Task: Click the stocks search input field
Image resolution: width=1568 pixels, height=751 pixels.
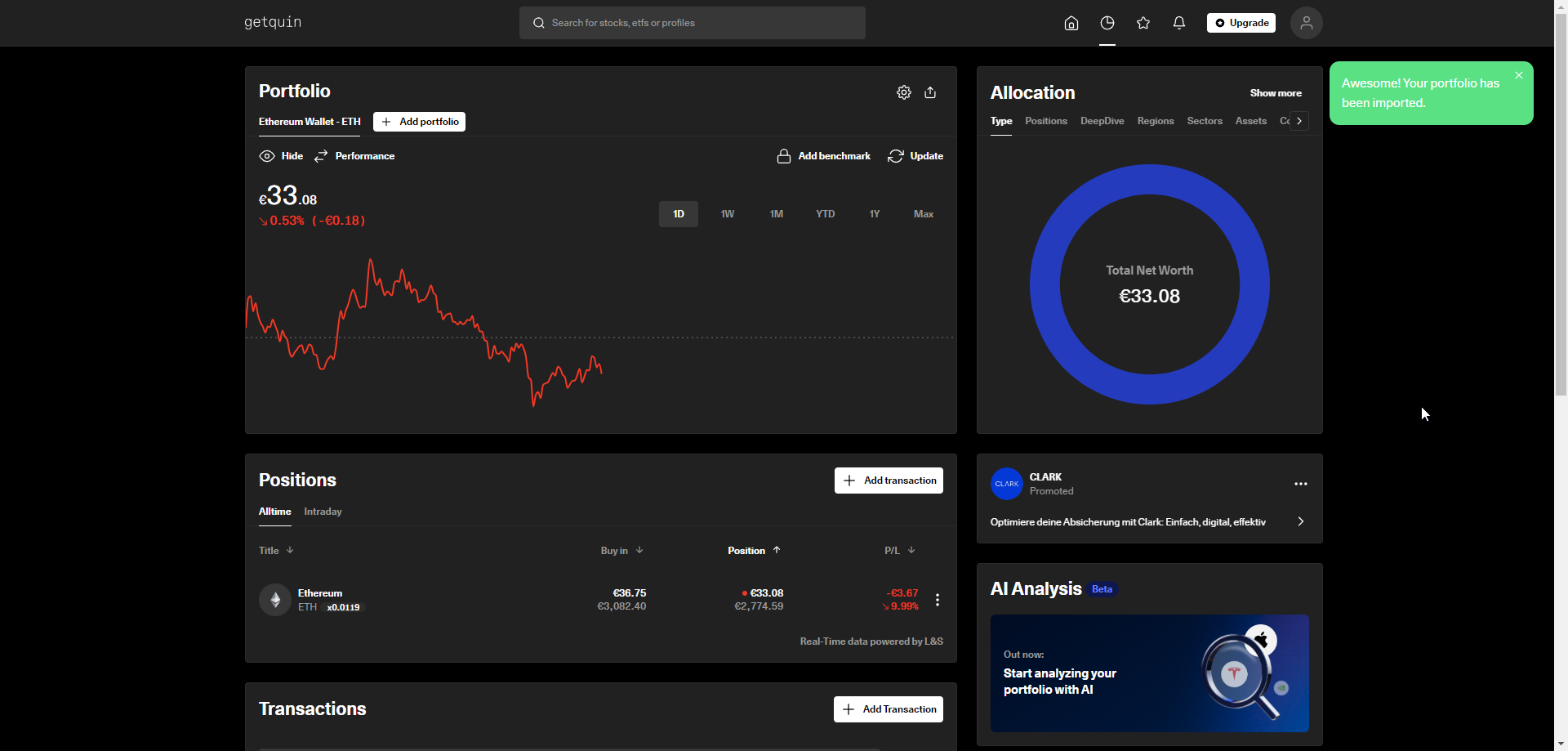Action: coord(692,23)
